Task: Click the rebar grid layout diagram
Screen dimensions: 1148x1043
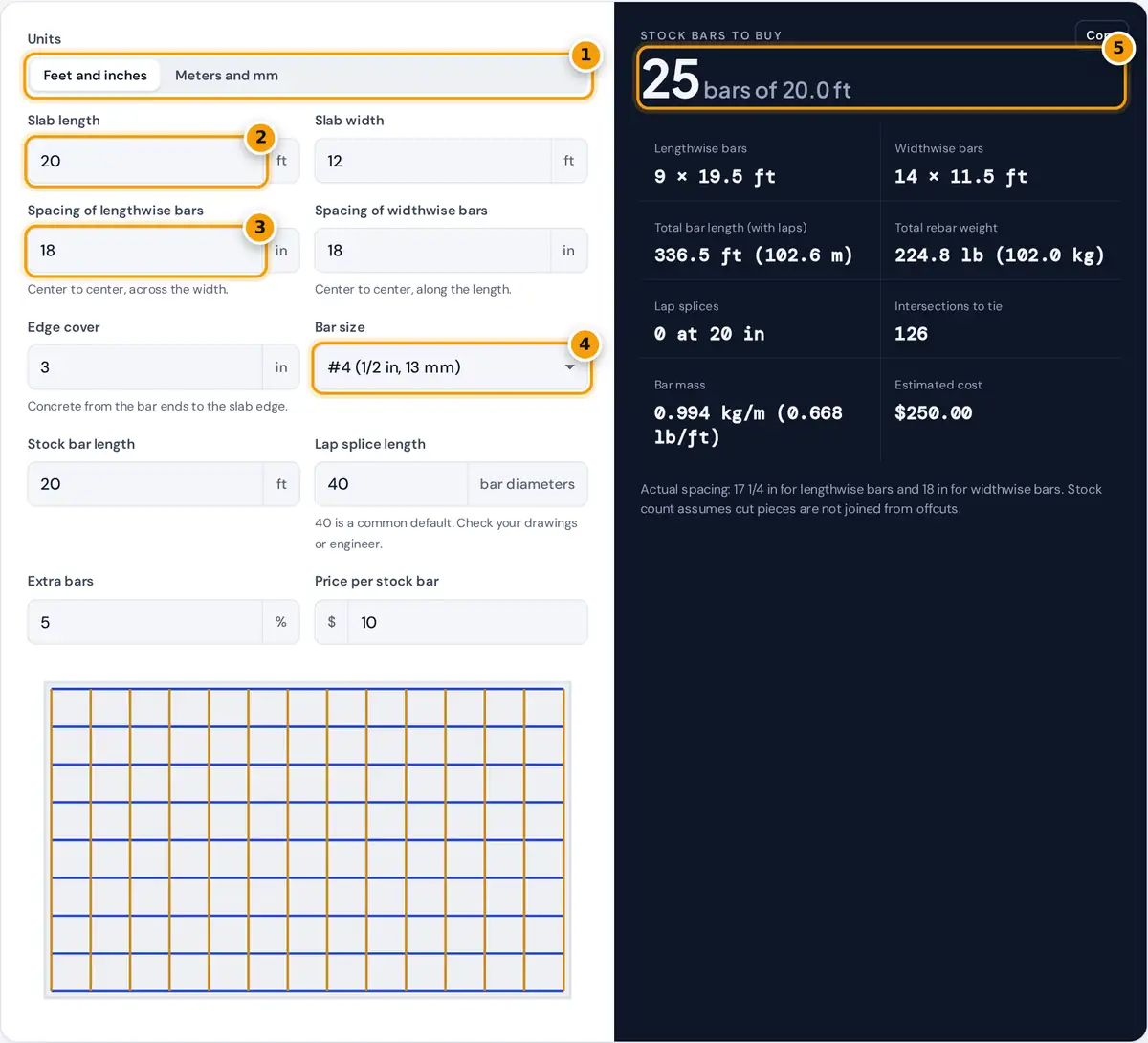Action: [x=307, y=840]
